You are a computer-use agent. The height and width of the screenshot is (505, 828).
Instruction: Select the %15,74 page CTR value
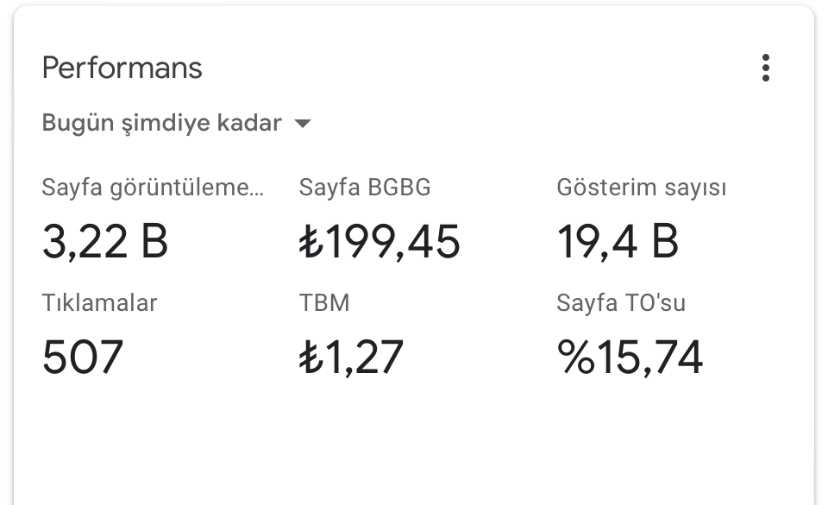click(630, 357)
